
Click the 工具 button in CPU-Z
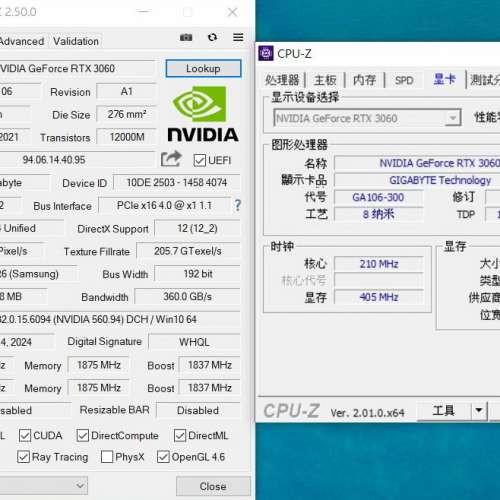click(444, 410)
